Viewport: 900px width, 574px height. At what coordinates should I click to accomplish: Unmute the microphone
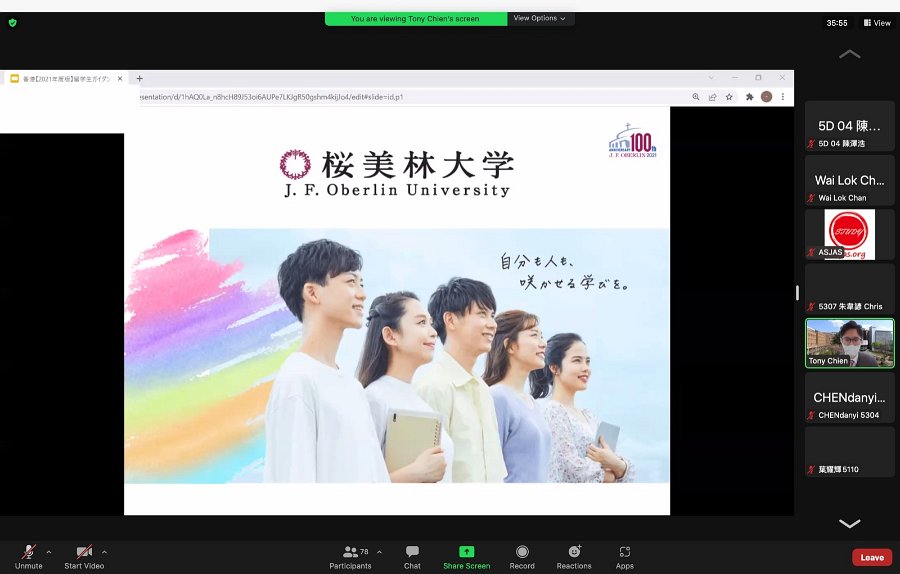coord(29,557)
